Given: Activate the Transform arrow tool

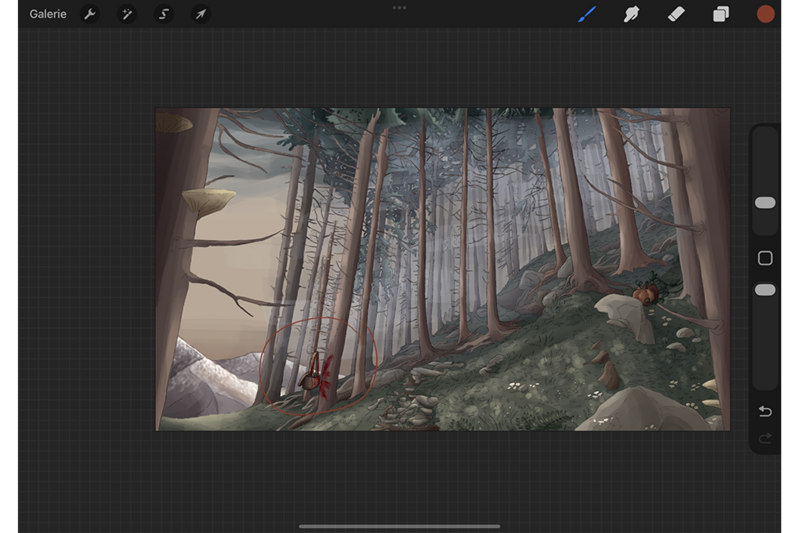Looking at the screenshot, I should pos(201,14).
